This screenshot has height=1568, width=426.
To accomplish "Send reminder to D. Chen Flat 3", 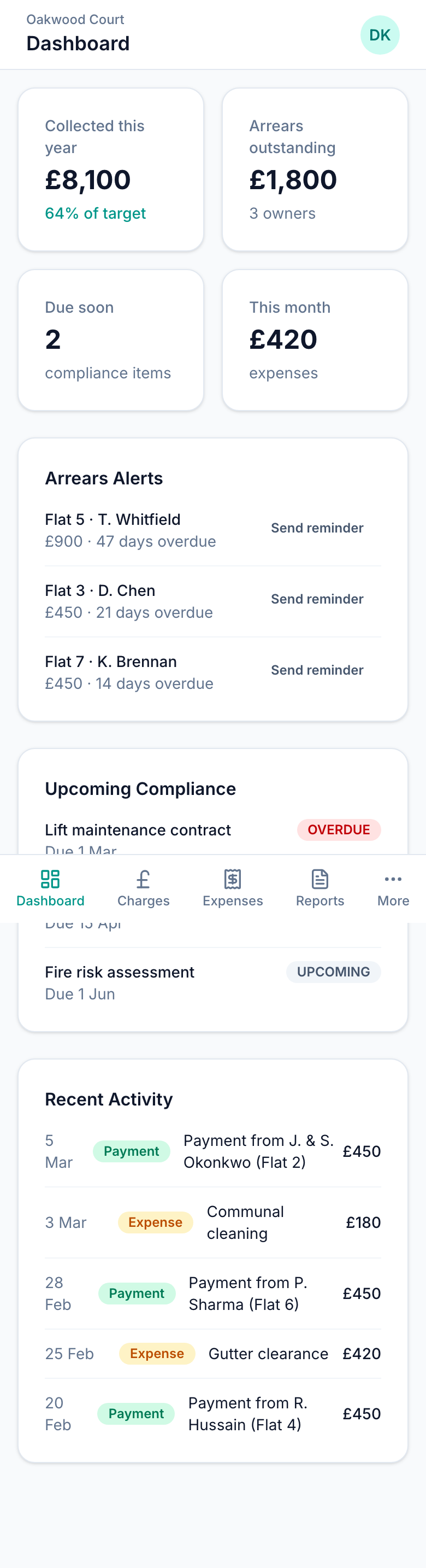I will point(317,599).
